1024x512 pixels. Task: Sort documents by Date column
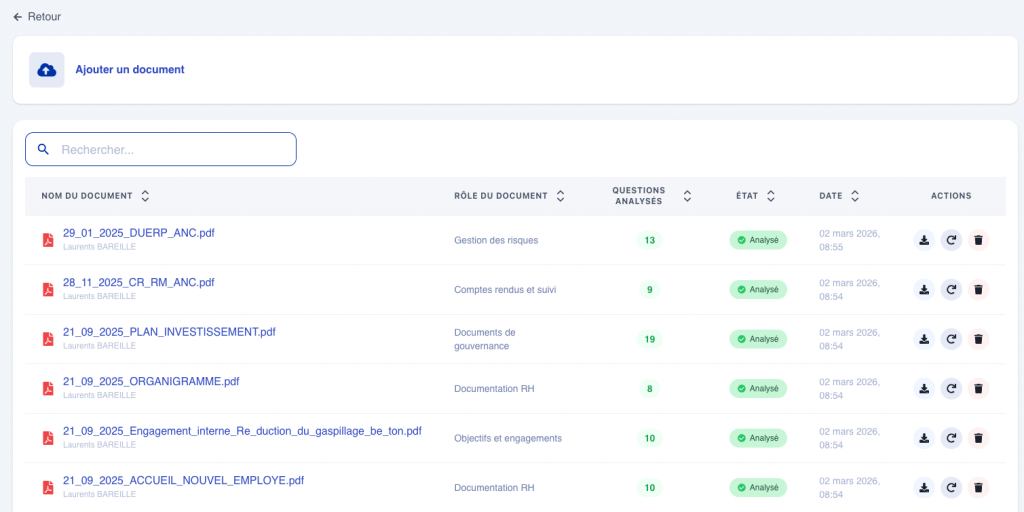tap(855, 196)
